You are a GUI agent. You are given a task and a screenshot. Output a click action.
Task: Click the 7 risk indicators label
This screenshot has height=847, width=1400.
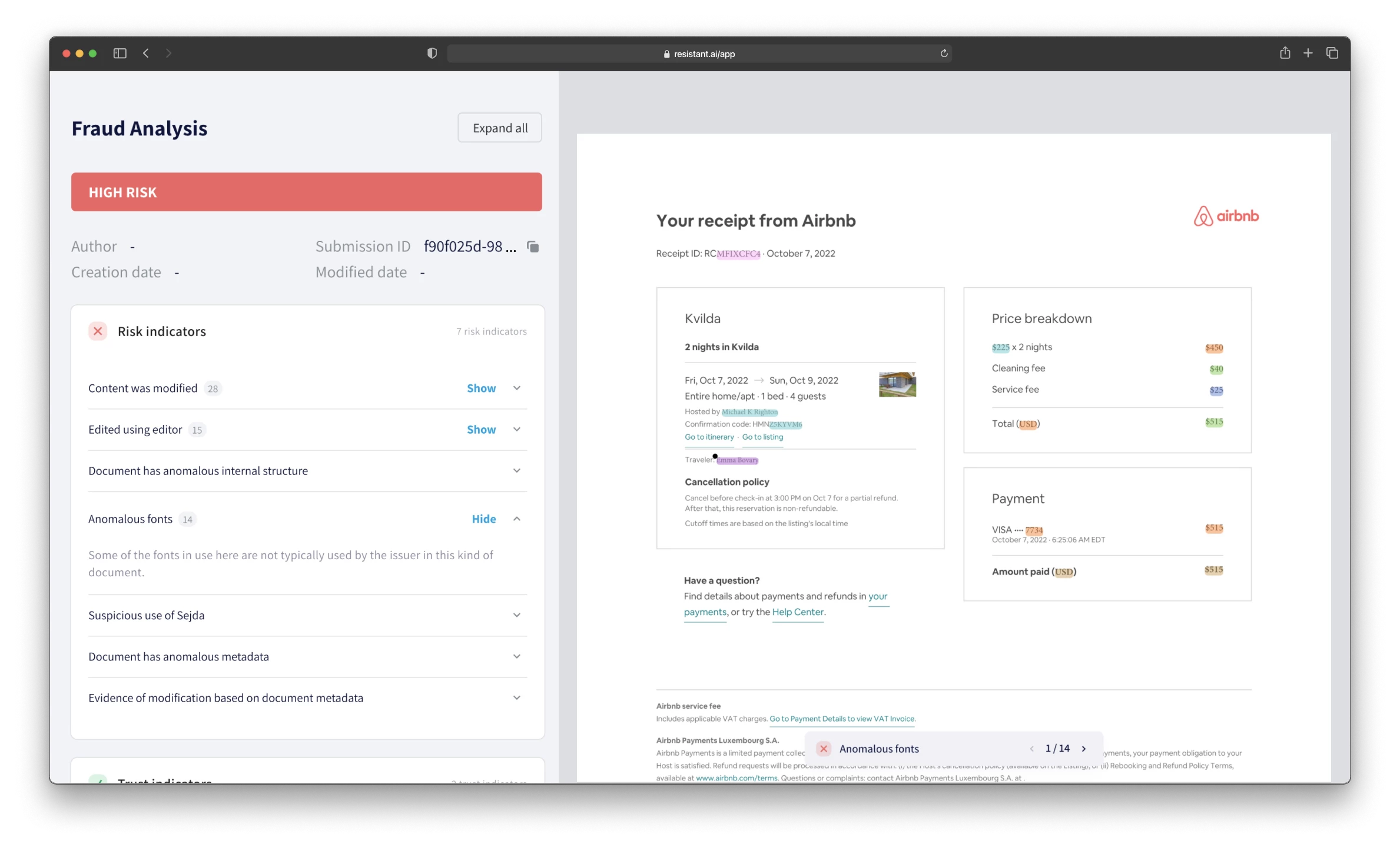[x=492, y=331]
